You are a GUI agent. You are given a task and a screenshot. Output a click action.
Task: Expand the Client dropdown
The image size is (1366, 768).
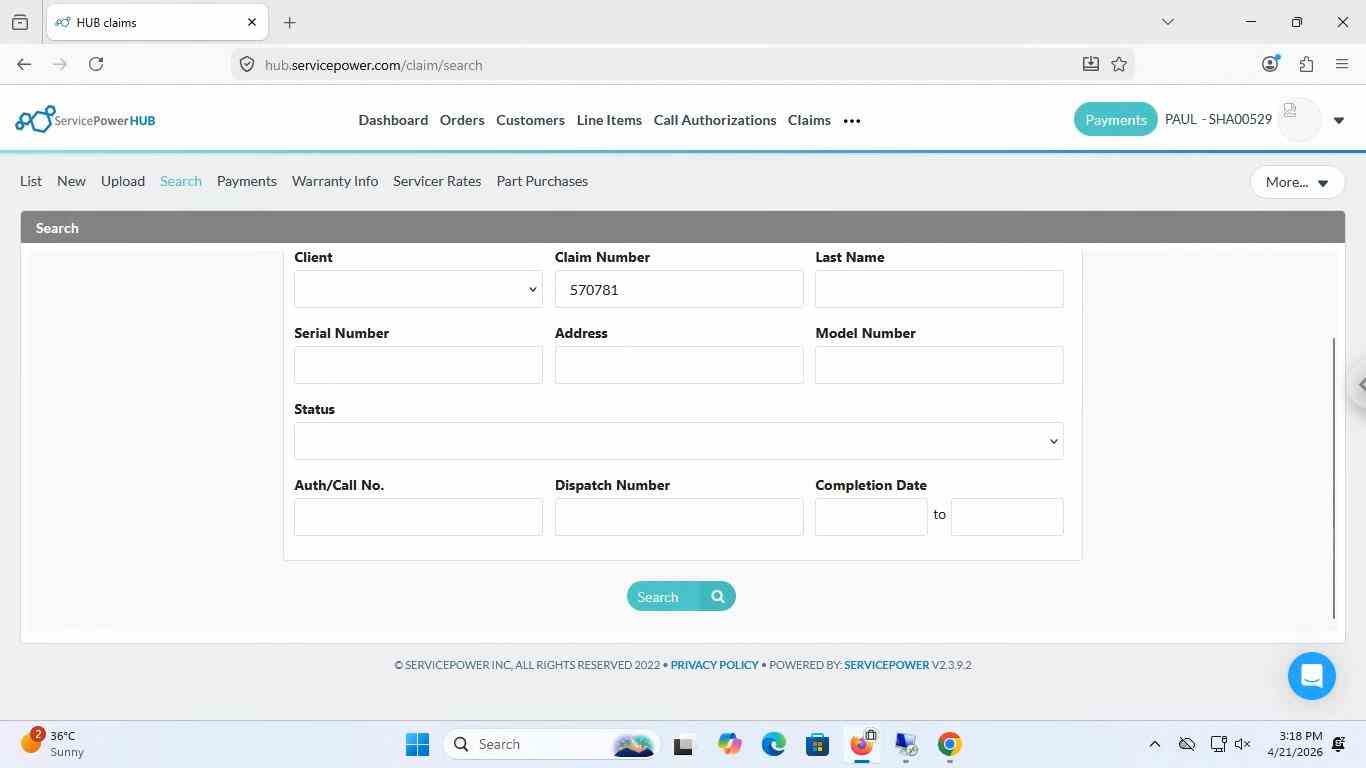coord(418,289)
